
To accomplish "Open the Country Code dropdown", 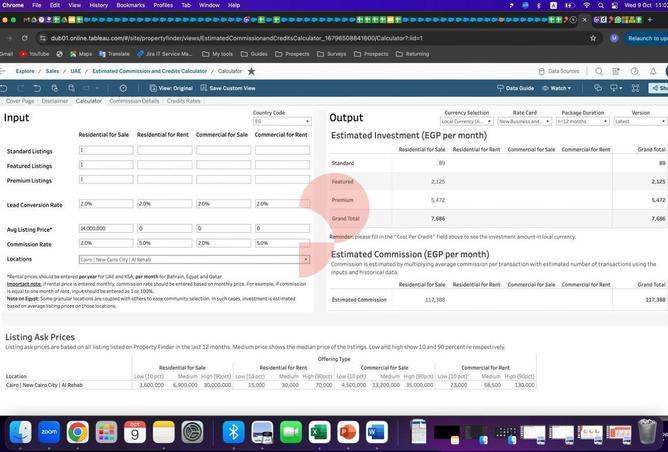I will pos(282,121).
